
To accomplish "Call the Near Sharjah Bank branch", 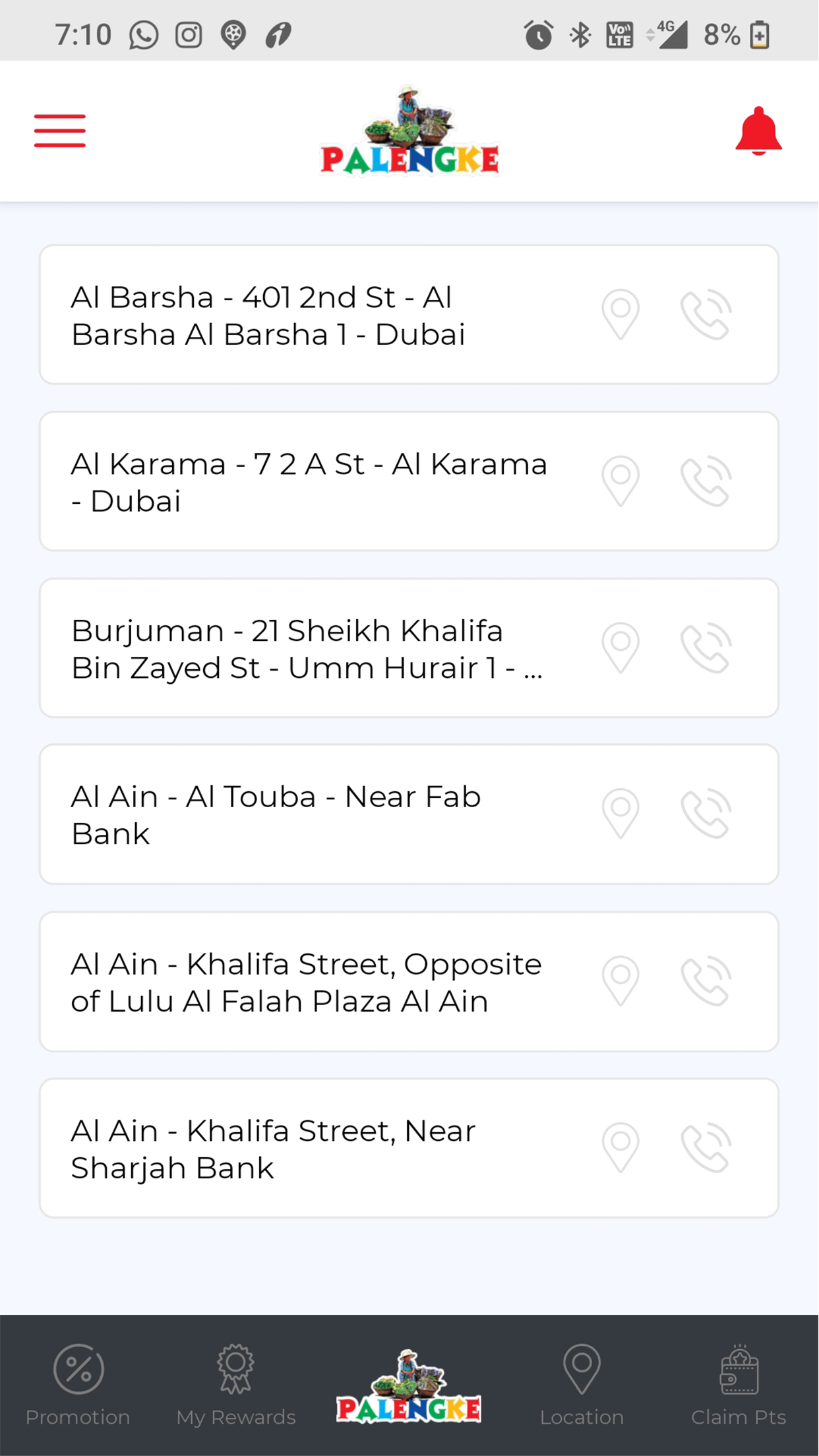I will point(706,1148).
